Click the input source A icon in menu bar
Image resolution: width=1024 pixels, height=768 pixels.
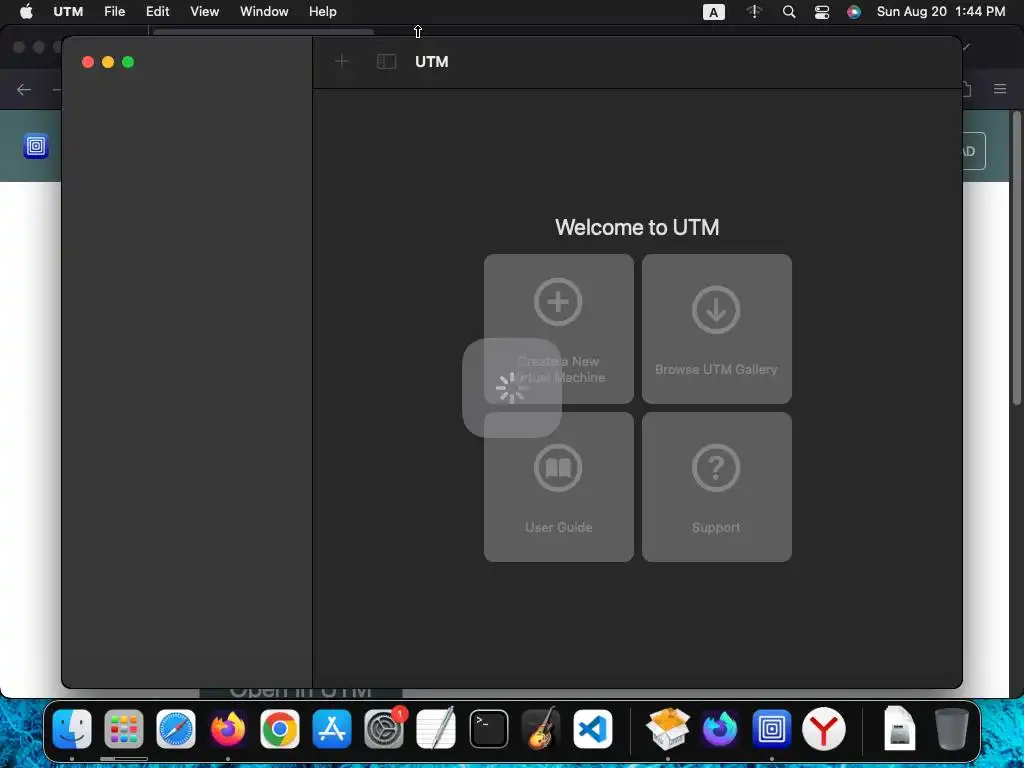coord(713,12)
